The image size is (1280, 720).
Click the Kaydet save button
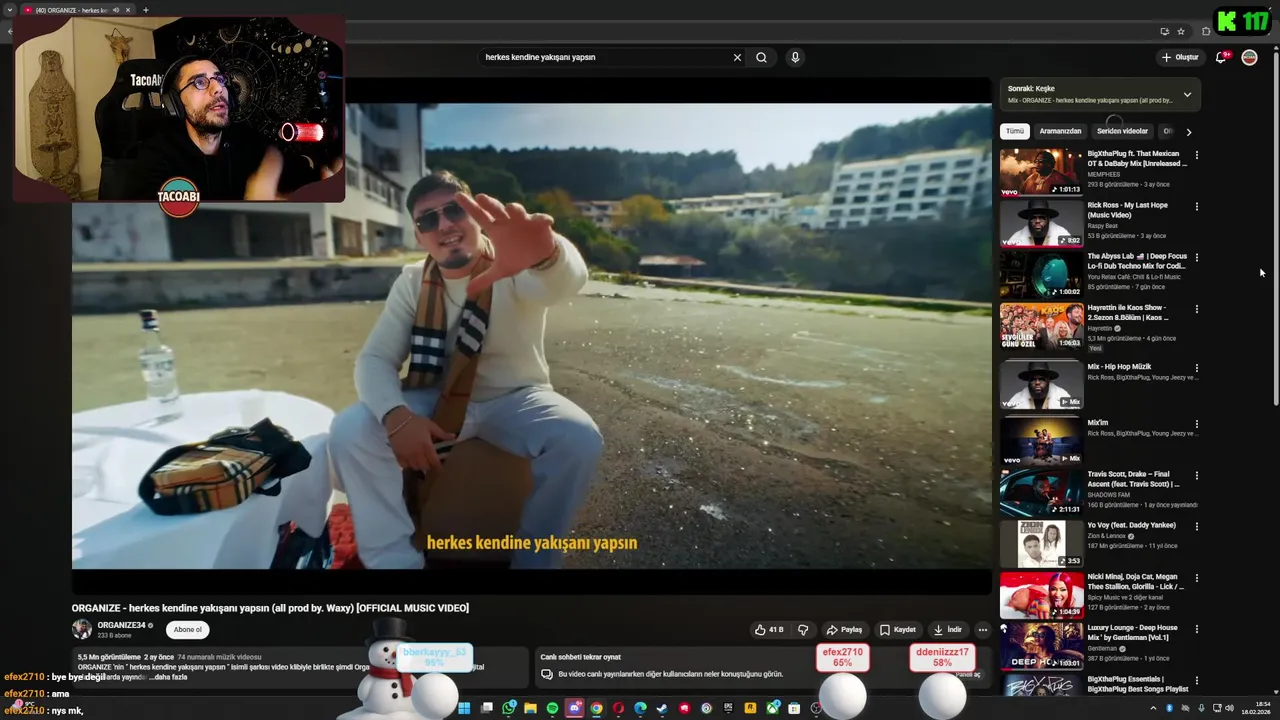point(897,630)
